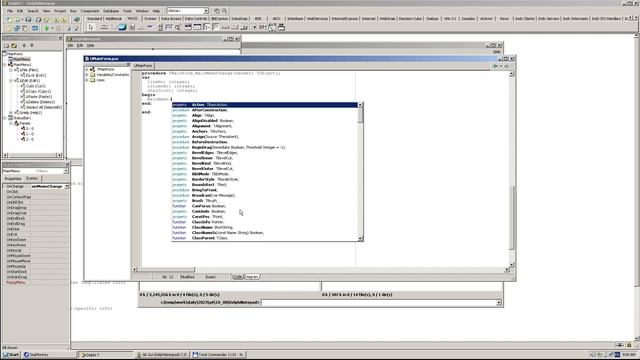The width and height of the screenshot is (640, 360).
Task: Select PopupMenu event row in Object Inspector
Action: coord(16,282)
